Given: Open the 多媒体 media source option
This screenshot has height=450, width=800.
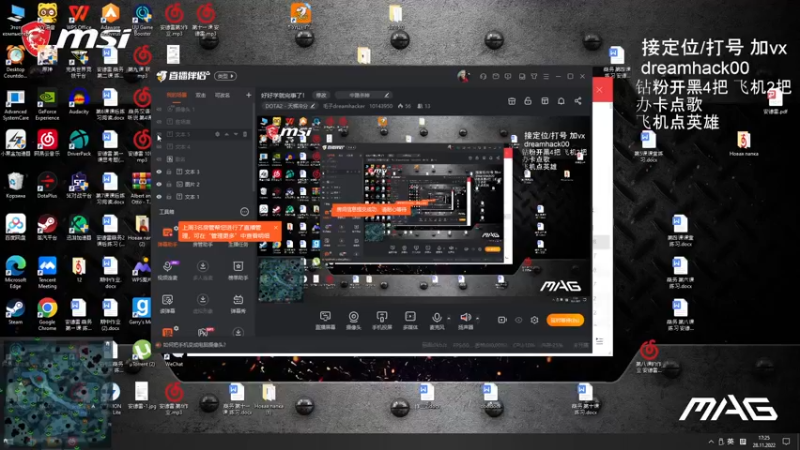Looking at the screenshot, I should tap(410, 320).
